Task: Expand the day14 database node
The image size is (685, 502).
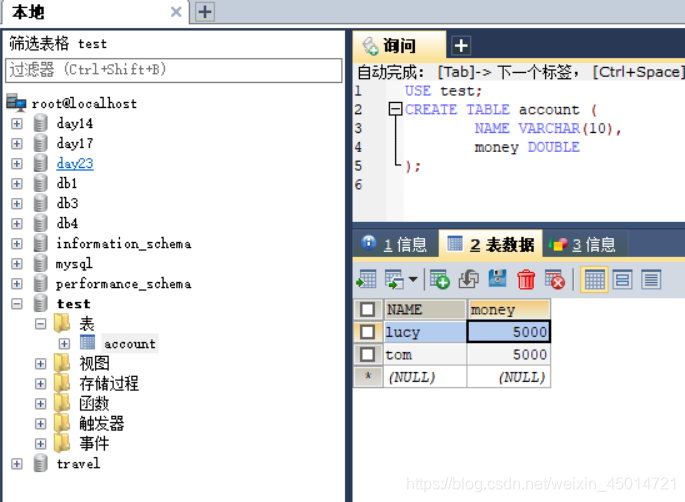Action: pyautogui.click(x=17, y=124)
